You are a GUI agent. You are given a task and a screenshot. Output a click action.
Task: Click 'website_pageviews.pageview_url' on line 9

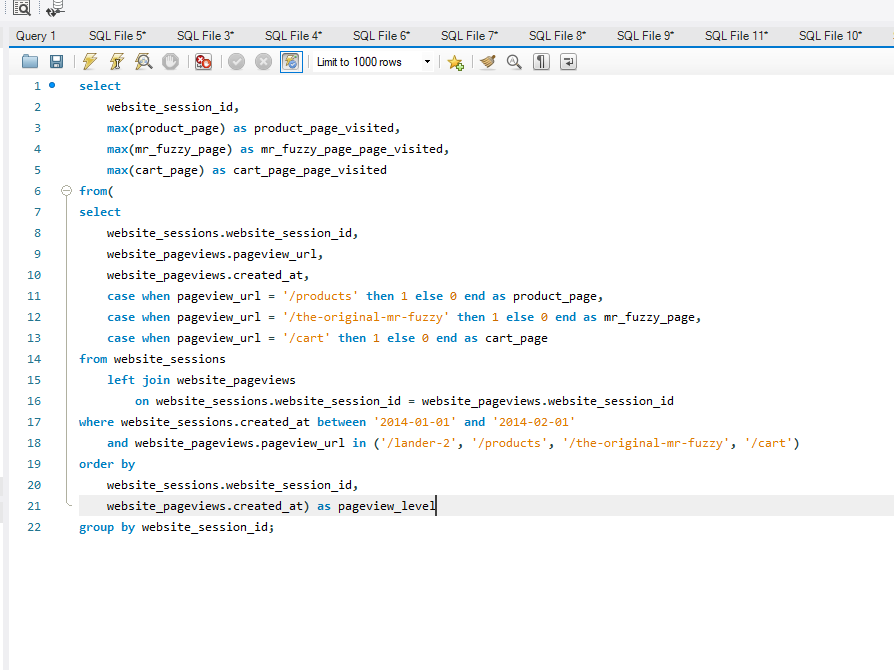211,254
